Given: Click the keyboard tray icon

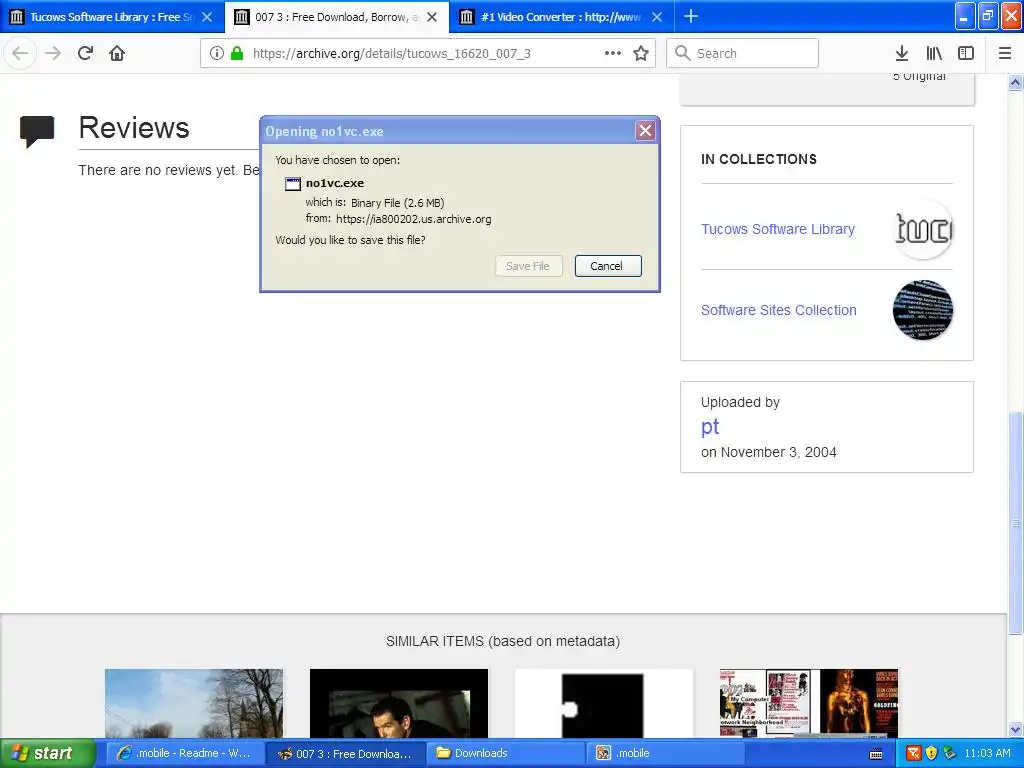Looking at the screenshot, I should tap(876, 754).
